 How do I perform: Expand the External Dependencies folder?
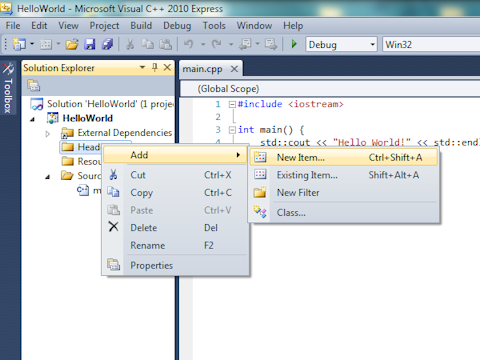coord(47,134)
